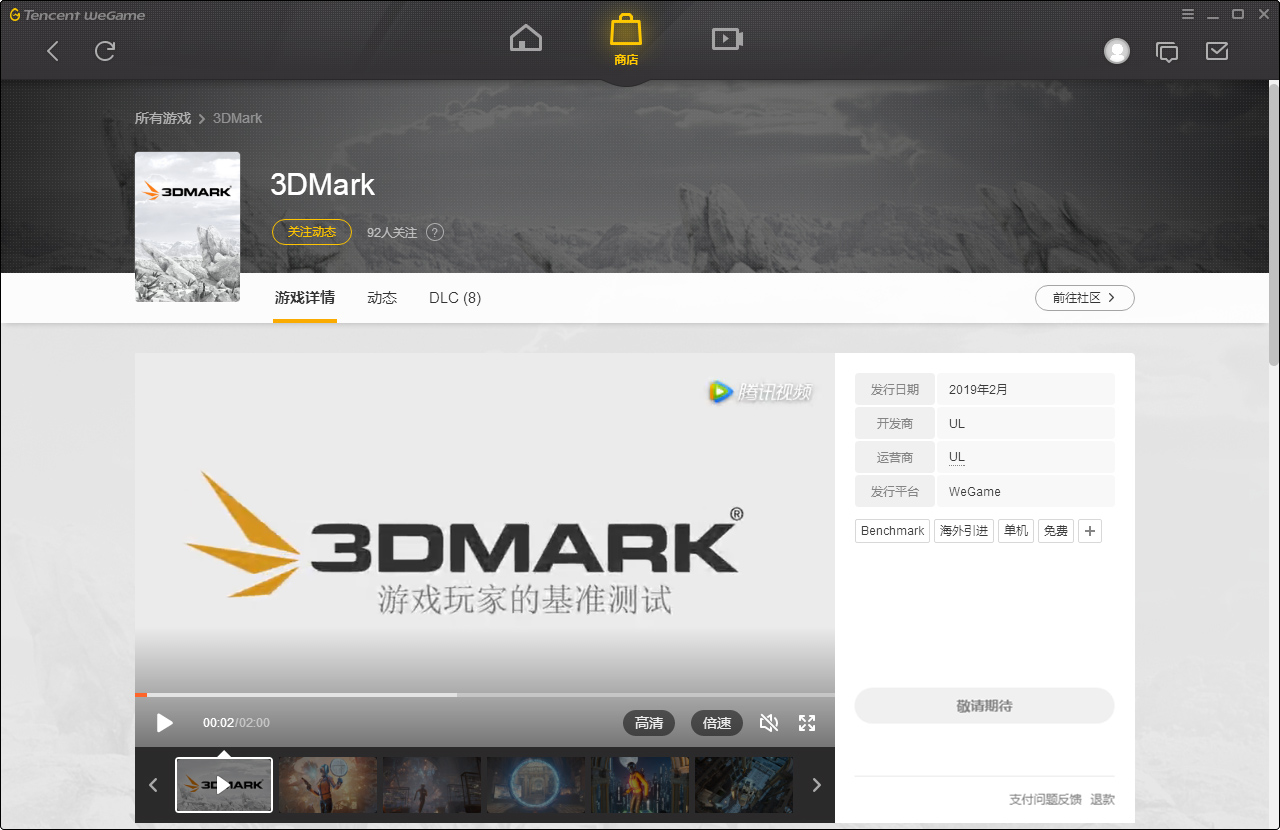Switch to the 动态 tab

coord(382,298)
